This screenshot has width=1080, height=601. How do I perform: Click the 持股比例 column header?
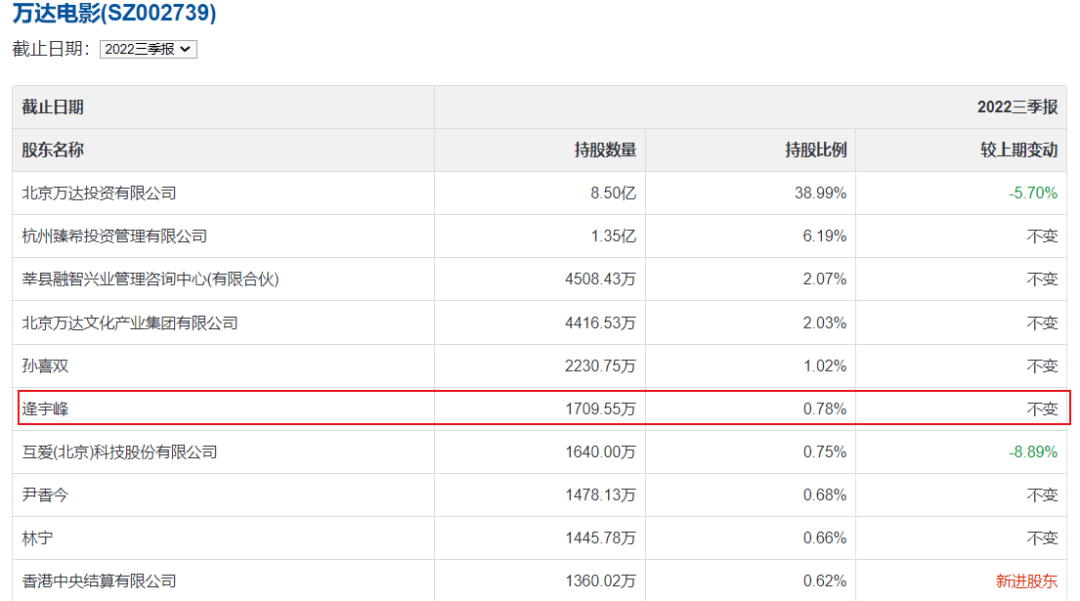(816, 150)
